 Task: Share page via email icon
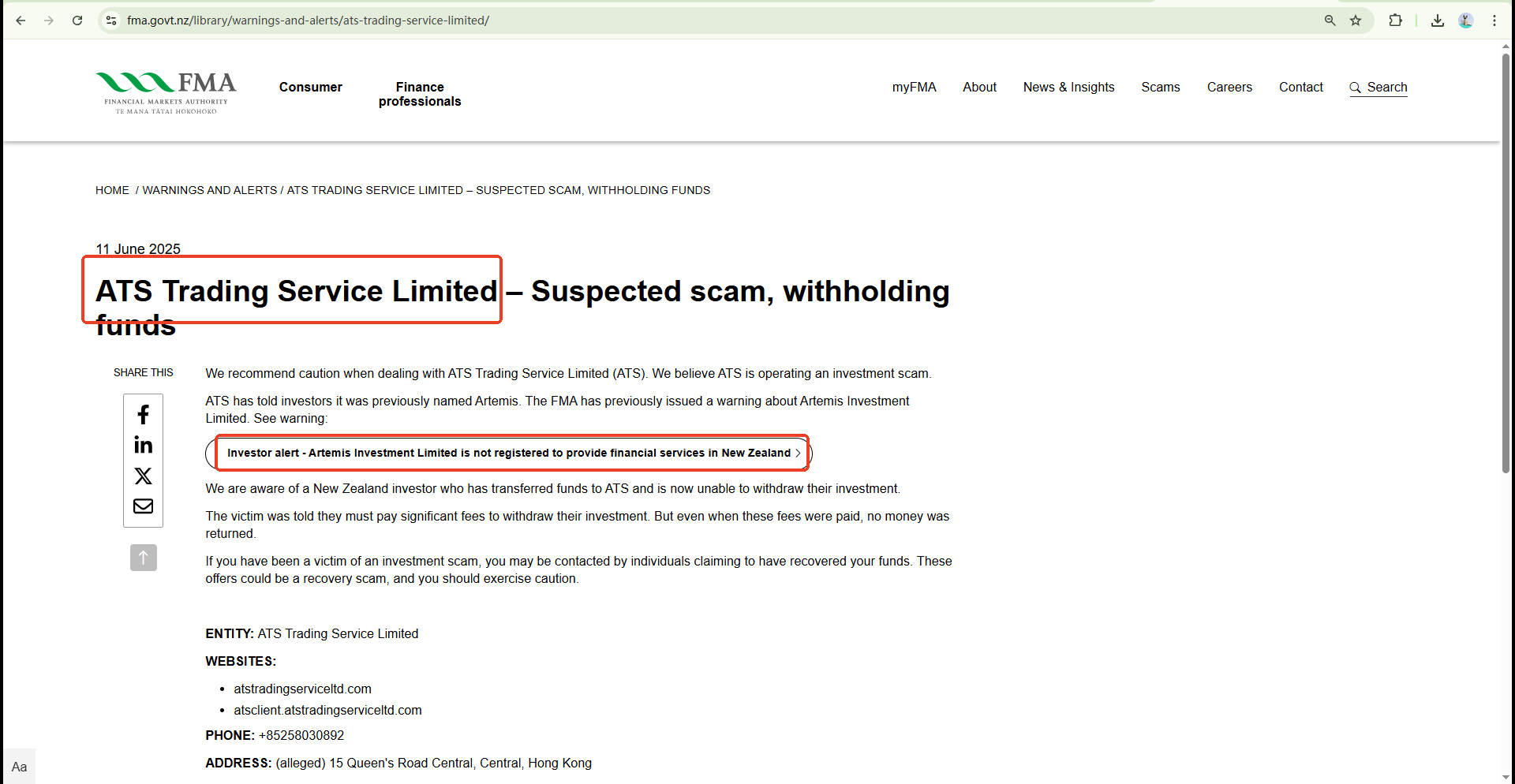point(143,506)
